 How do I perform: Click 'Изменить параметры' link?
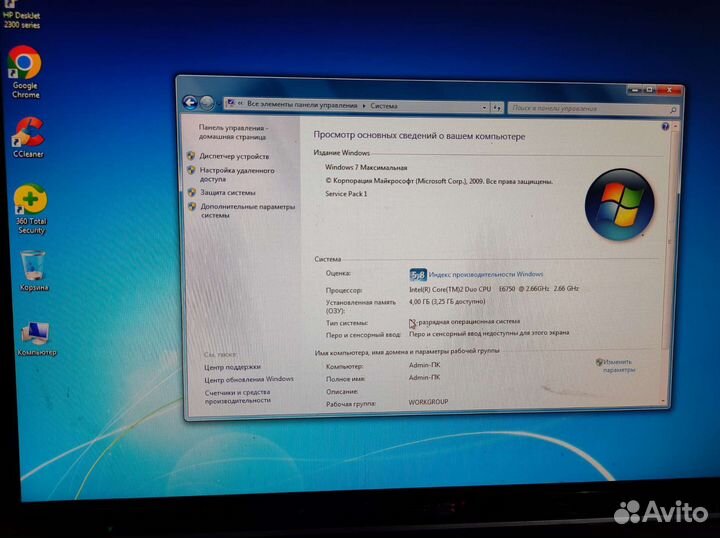[618, 365]
